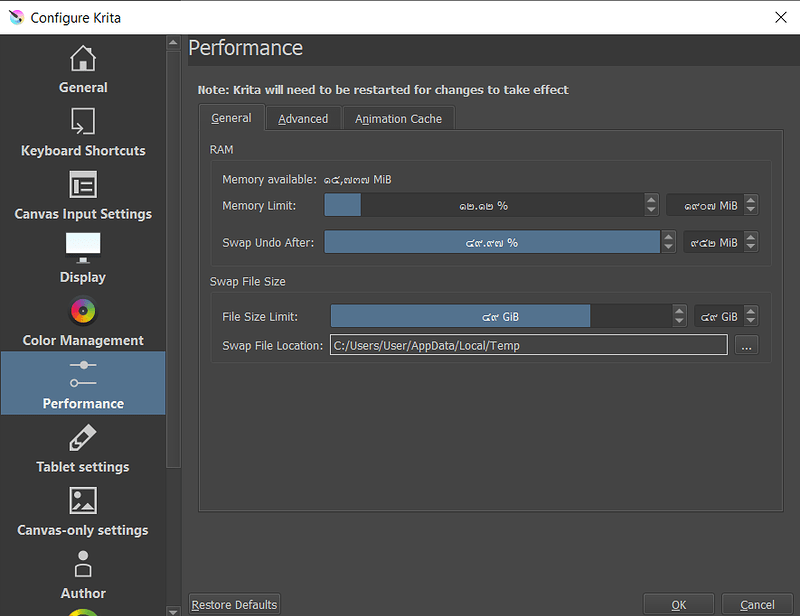
Task: Click the Swap File Size group label
Action: [x=247, y=282]
